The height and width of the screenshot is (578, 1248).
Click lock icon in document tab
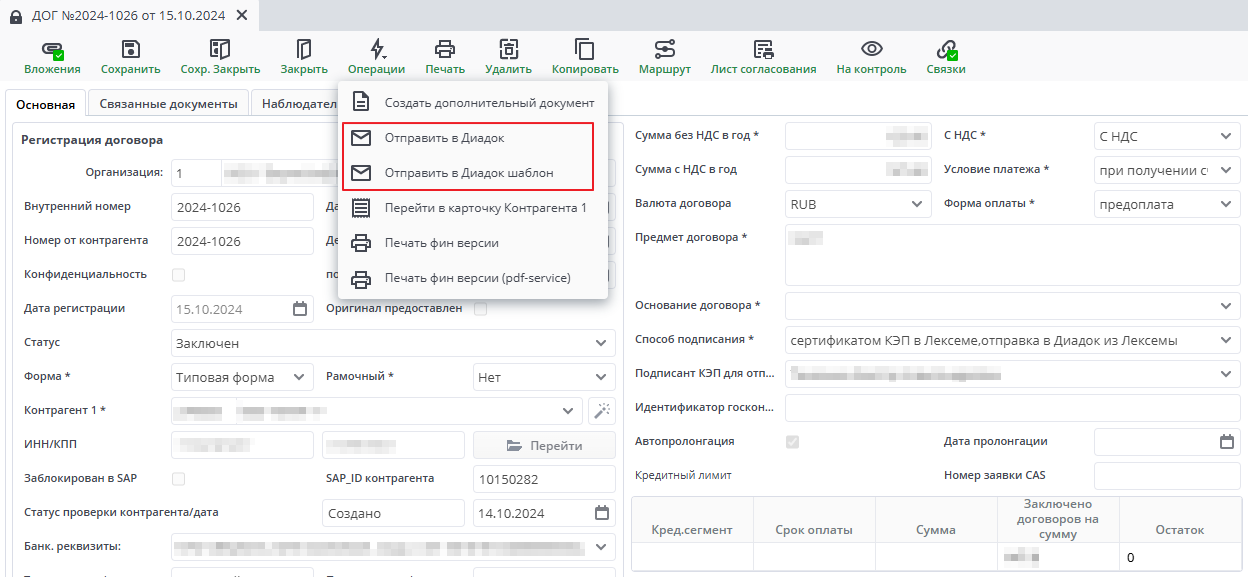click(15, 16)
